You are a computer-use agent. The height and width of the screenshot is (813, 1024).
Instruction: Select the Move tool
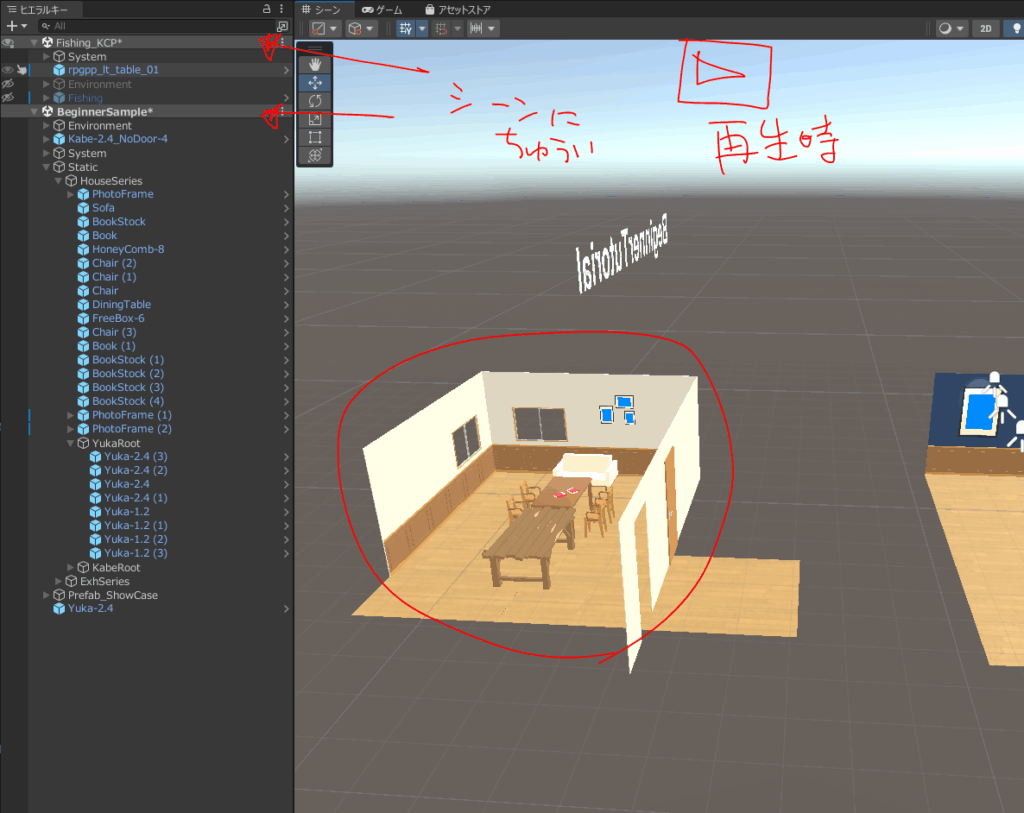(x=314, y=82)
